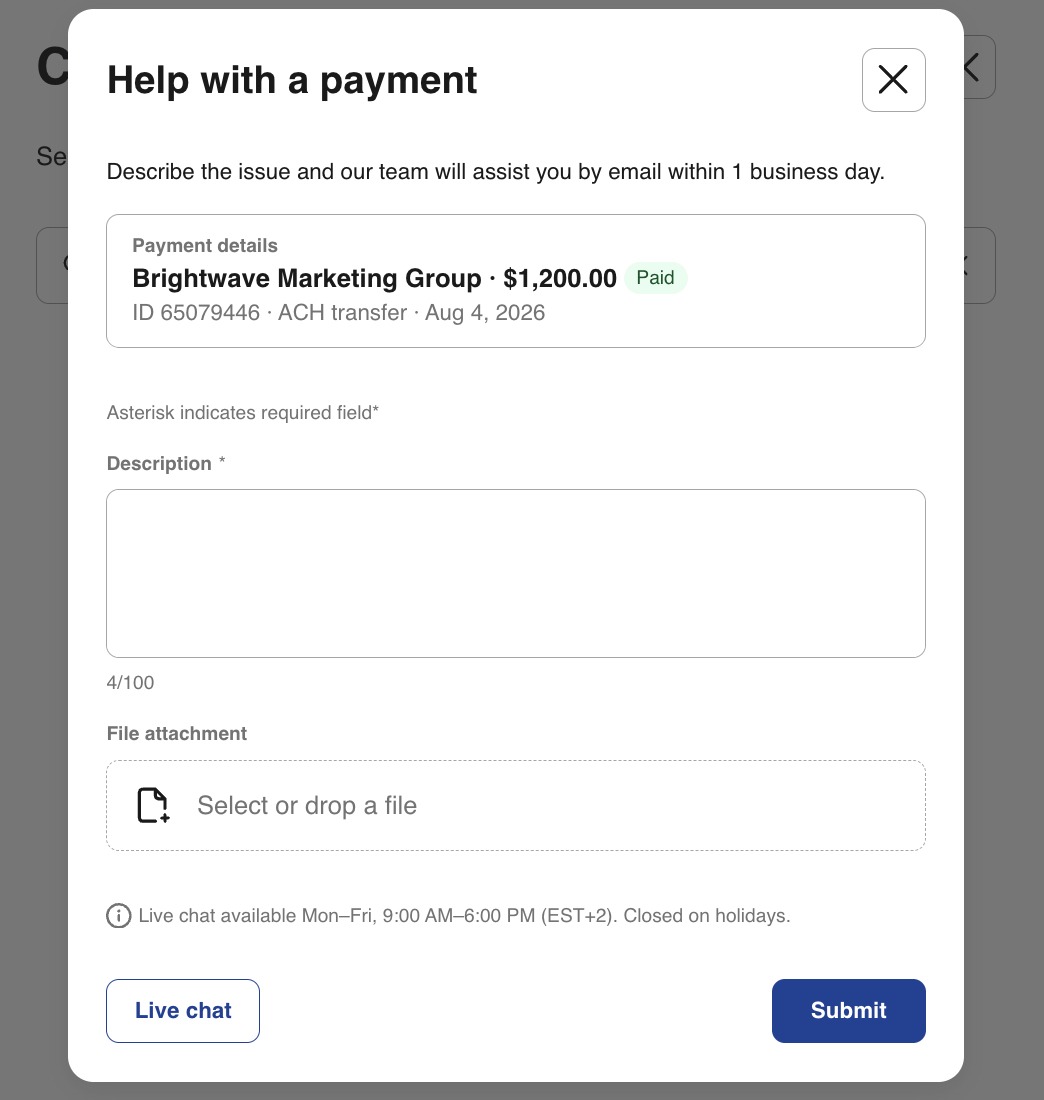Click the 4/100 character counter
The width and height of the screenshot is (1044, 1100).
point(130,683)
